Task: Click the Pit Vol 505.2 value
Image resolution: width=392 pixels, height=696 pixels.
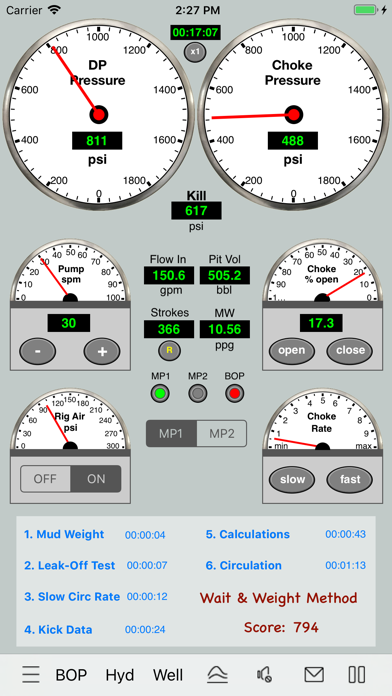Action: click(225, 276)
